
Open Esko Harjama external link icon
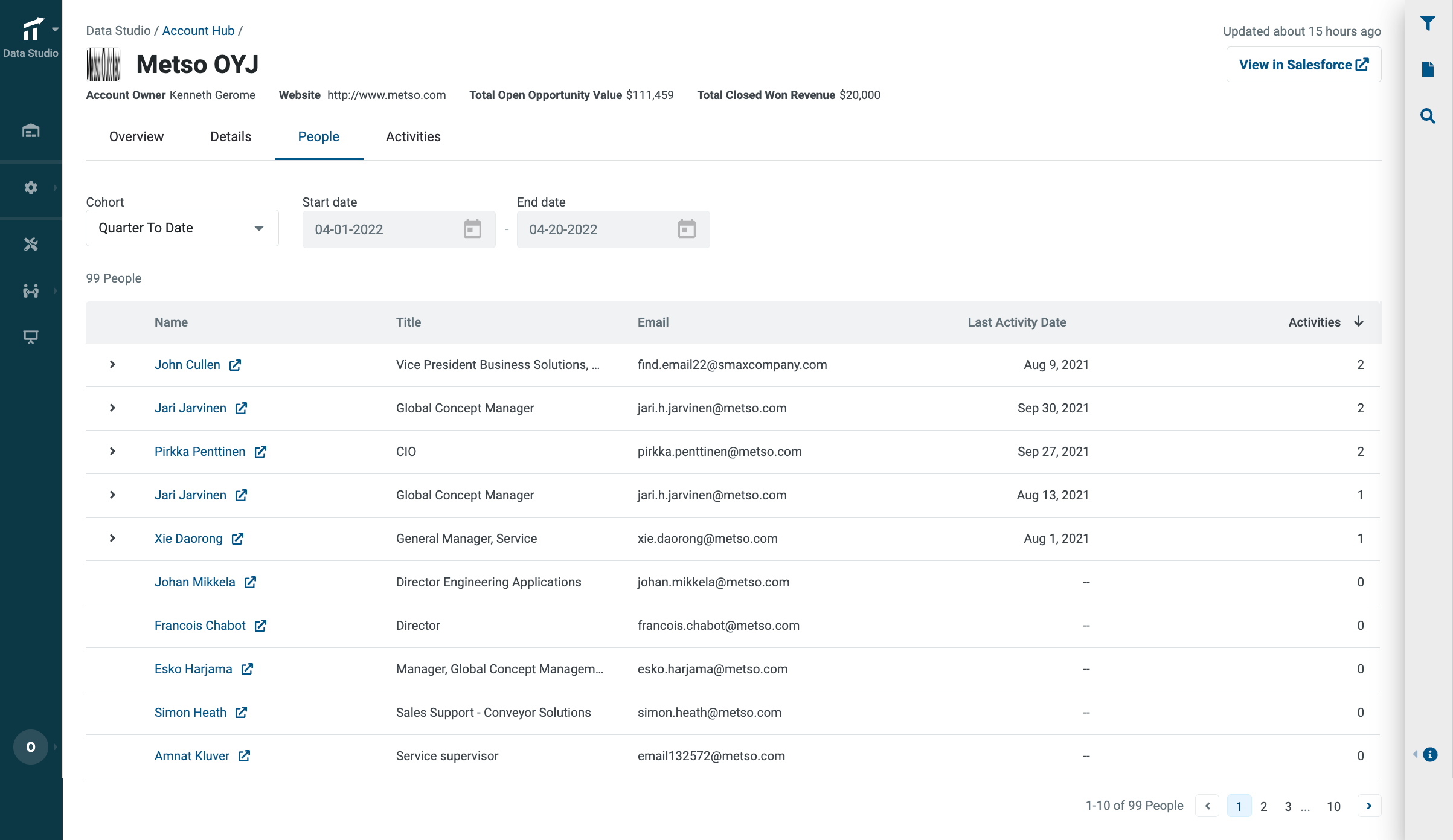(x=247, y=669)
